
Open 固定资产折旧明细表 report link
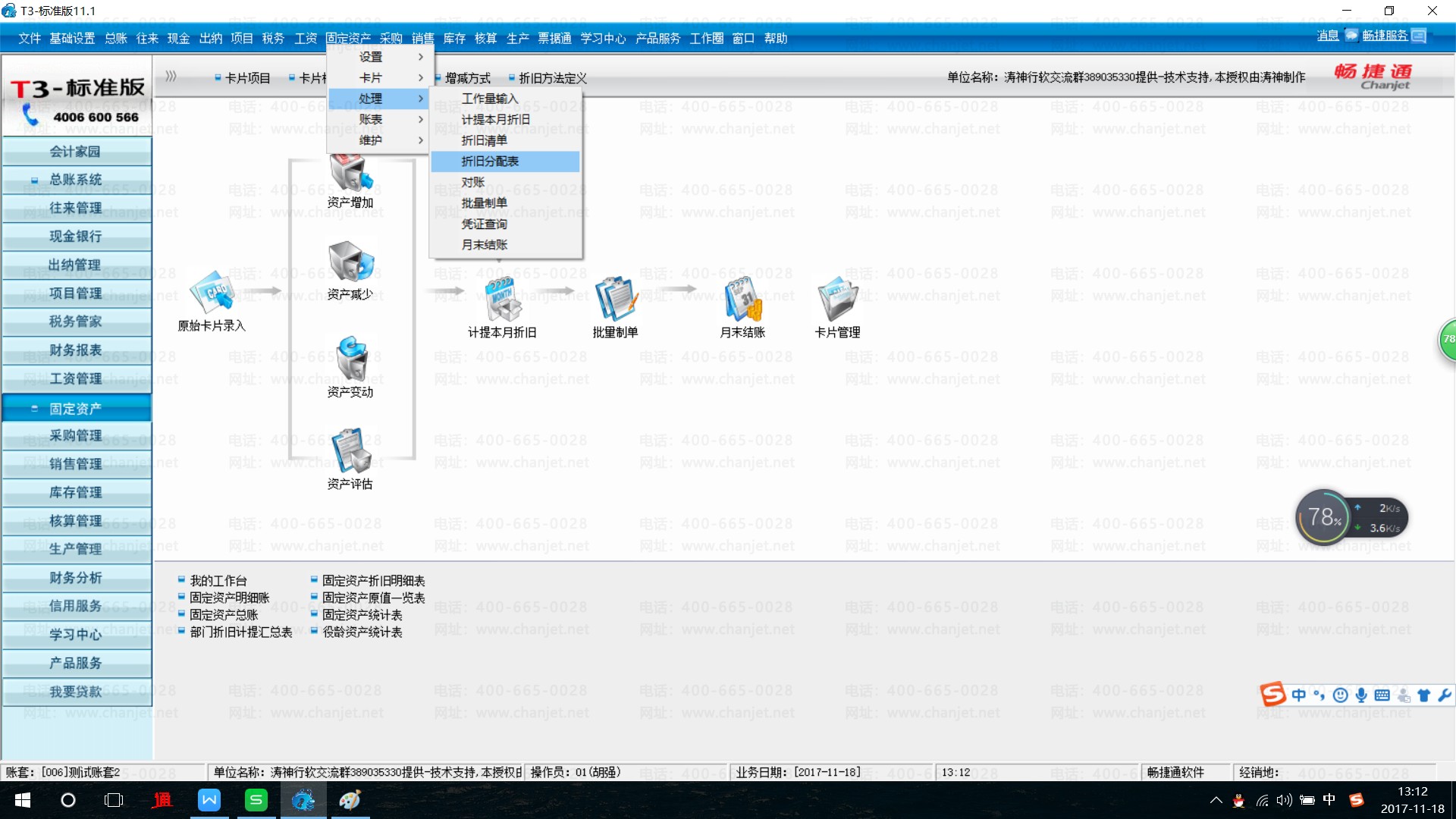pos(373,581)
